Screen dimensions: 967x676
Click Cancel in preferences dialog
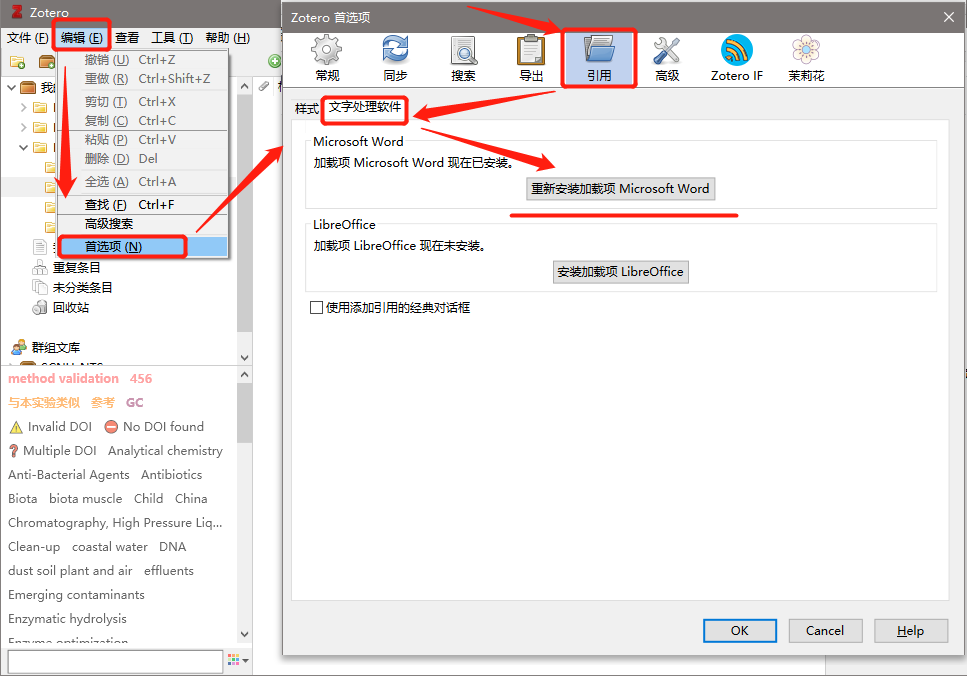point(825,630)
